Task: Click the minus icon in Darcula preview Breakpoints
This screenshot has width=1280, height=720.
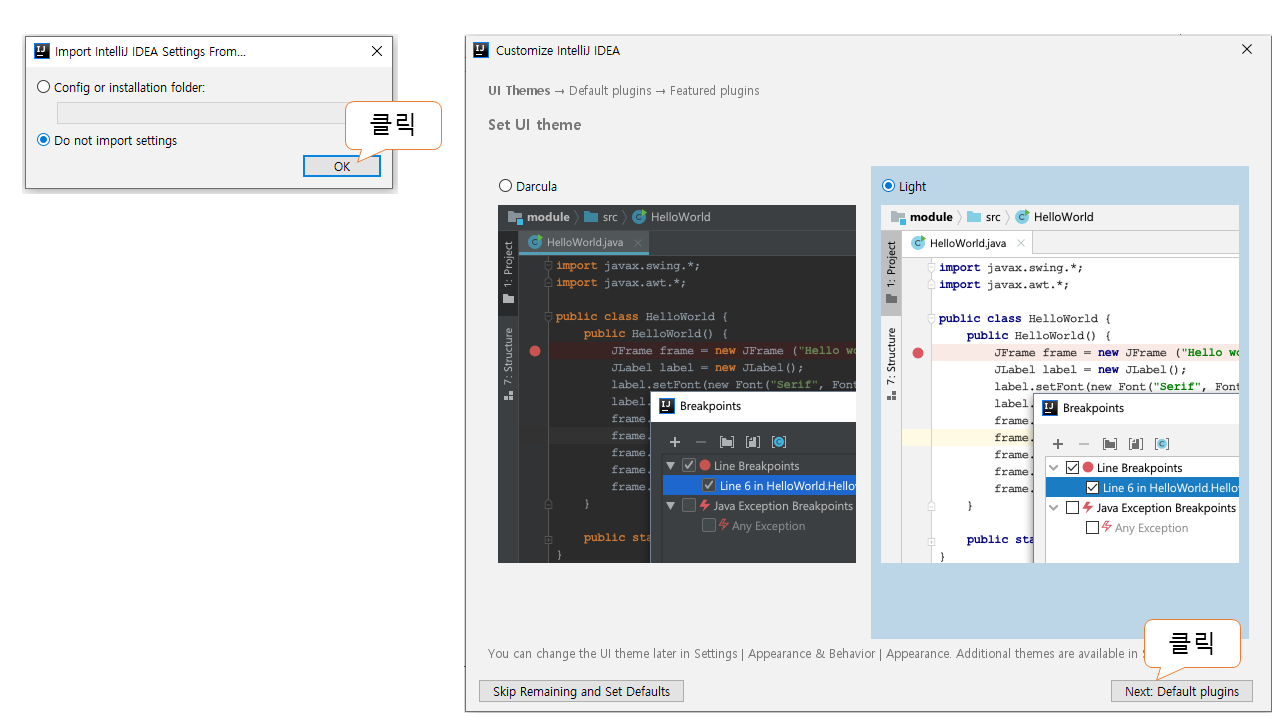Action: click(701, 442)
